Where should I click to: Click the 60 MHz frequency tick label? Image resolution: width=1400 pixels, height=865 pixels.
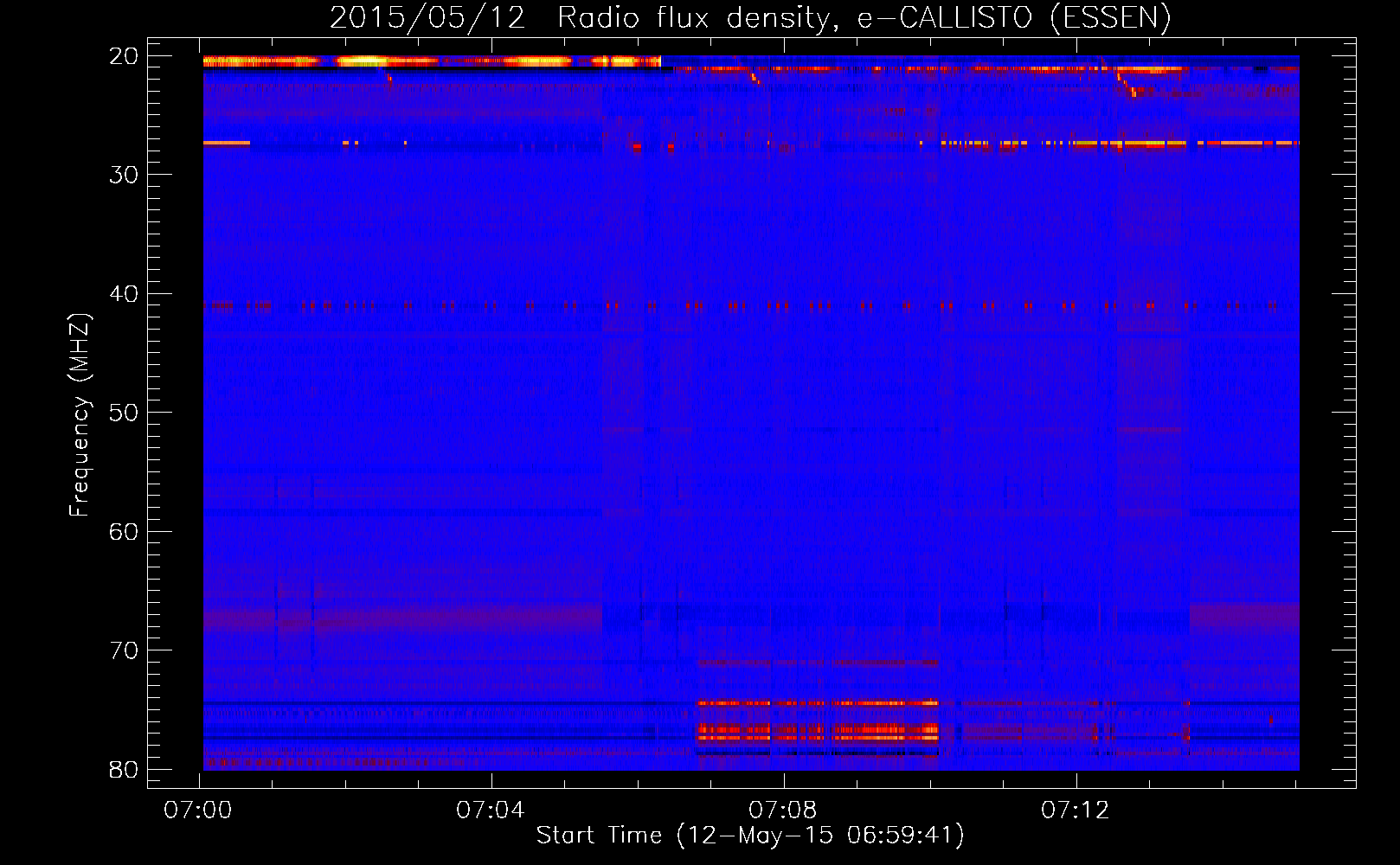tap(124, 532)
